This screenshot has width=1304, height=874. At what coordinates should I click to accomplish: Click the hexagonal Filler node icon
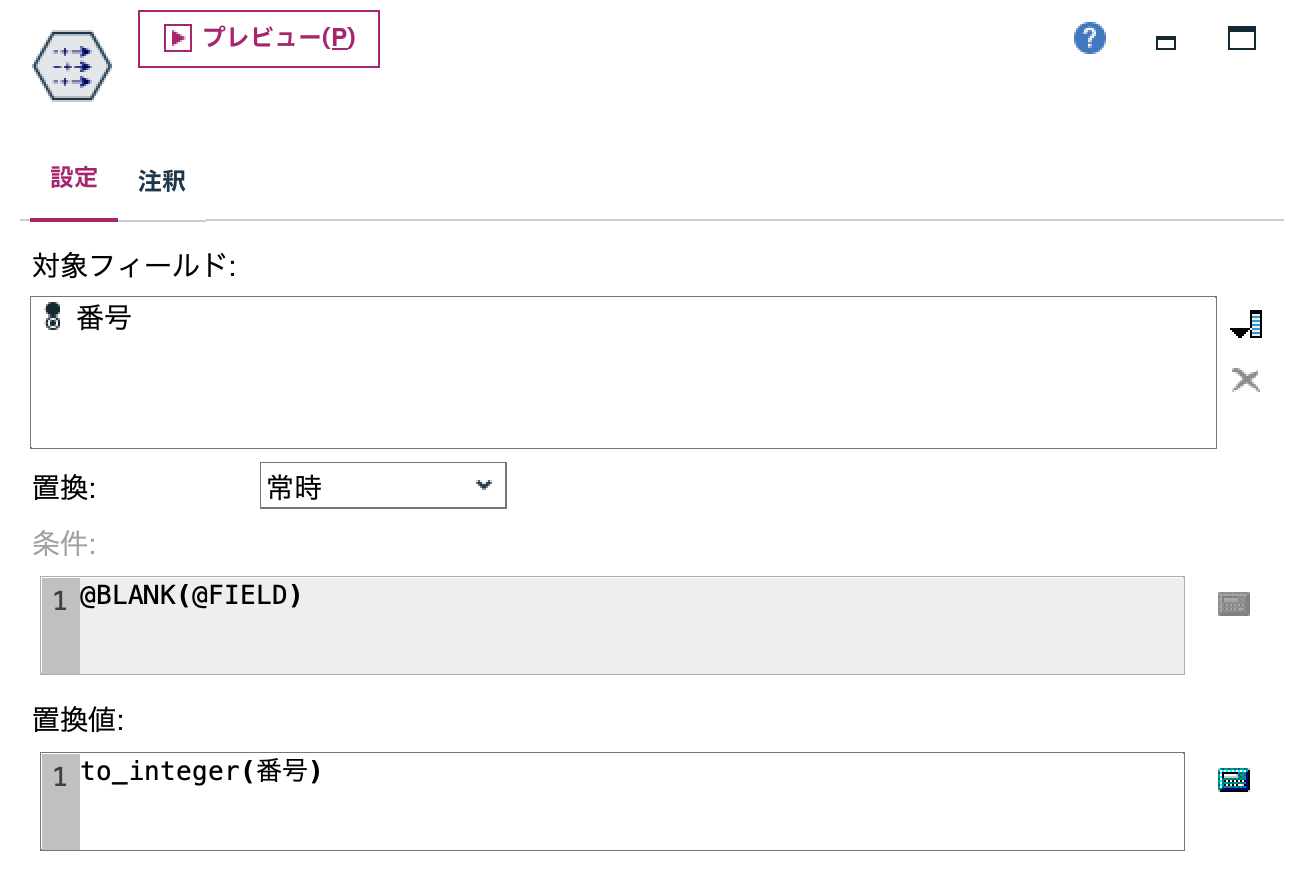(x=70, y=64)
